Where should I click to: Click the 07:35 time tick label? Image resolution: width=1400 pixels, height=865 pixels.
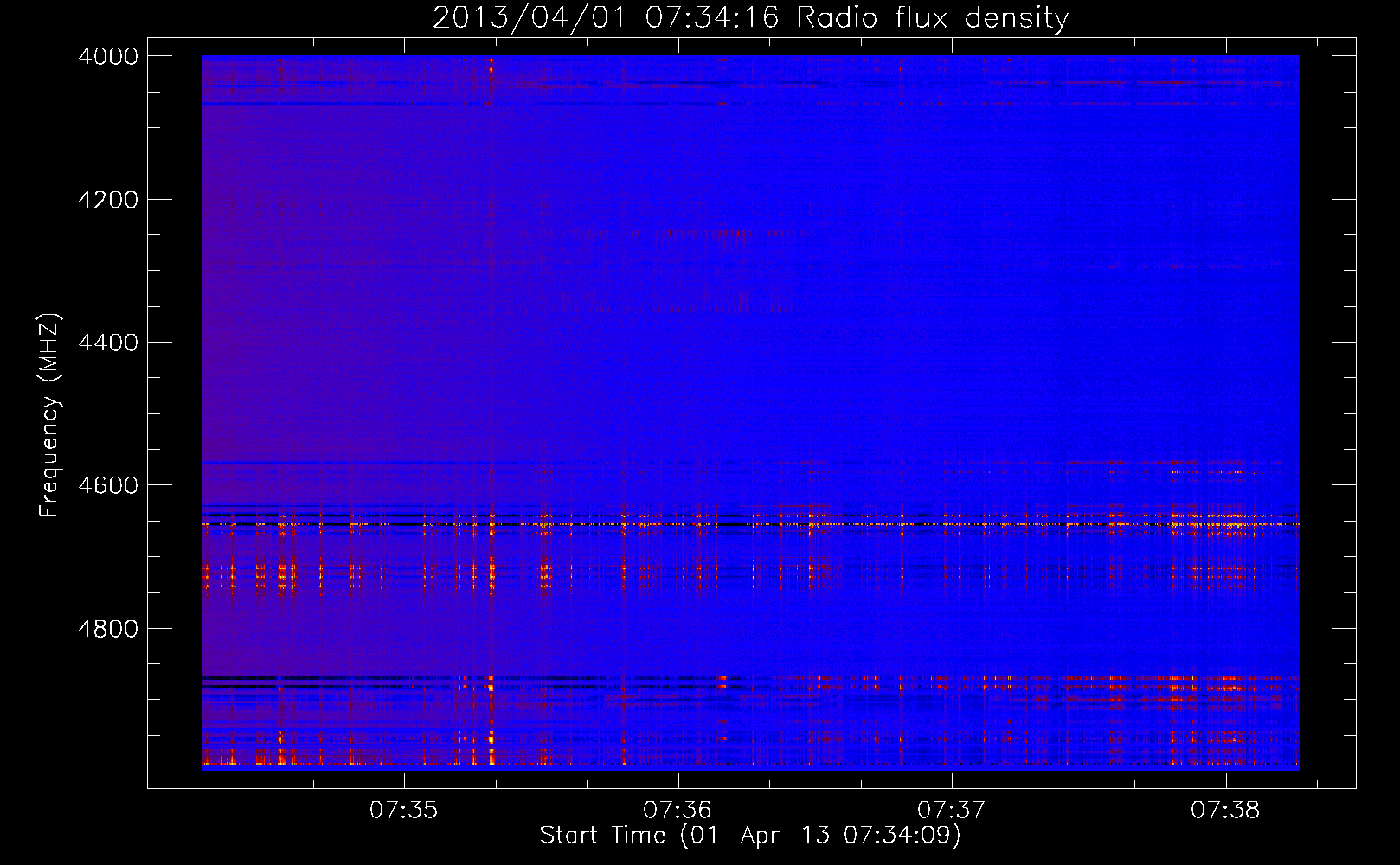tap(404, 811)
